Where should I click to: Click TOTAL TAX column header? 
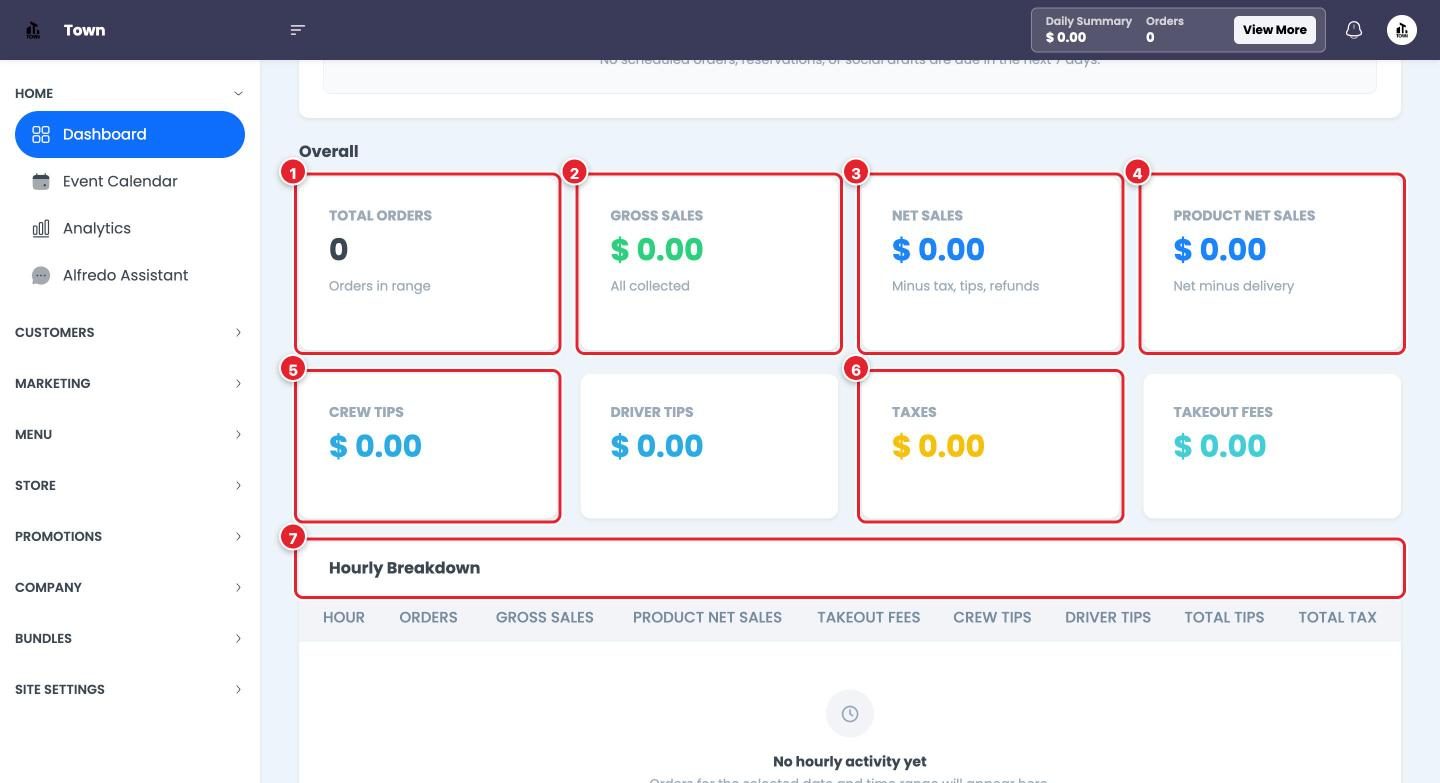(x=1337, y=617)
